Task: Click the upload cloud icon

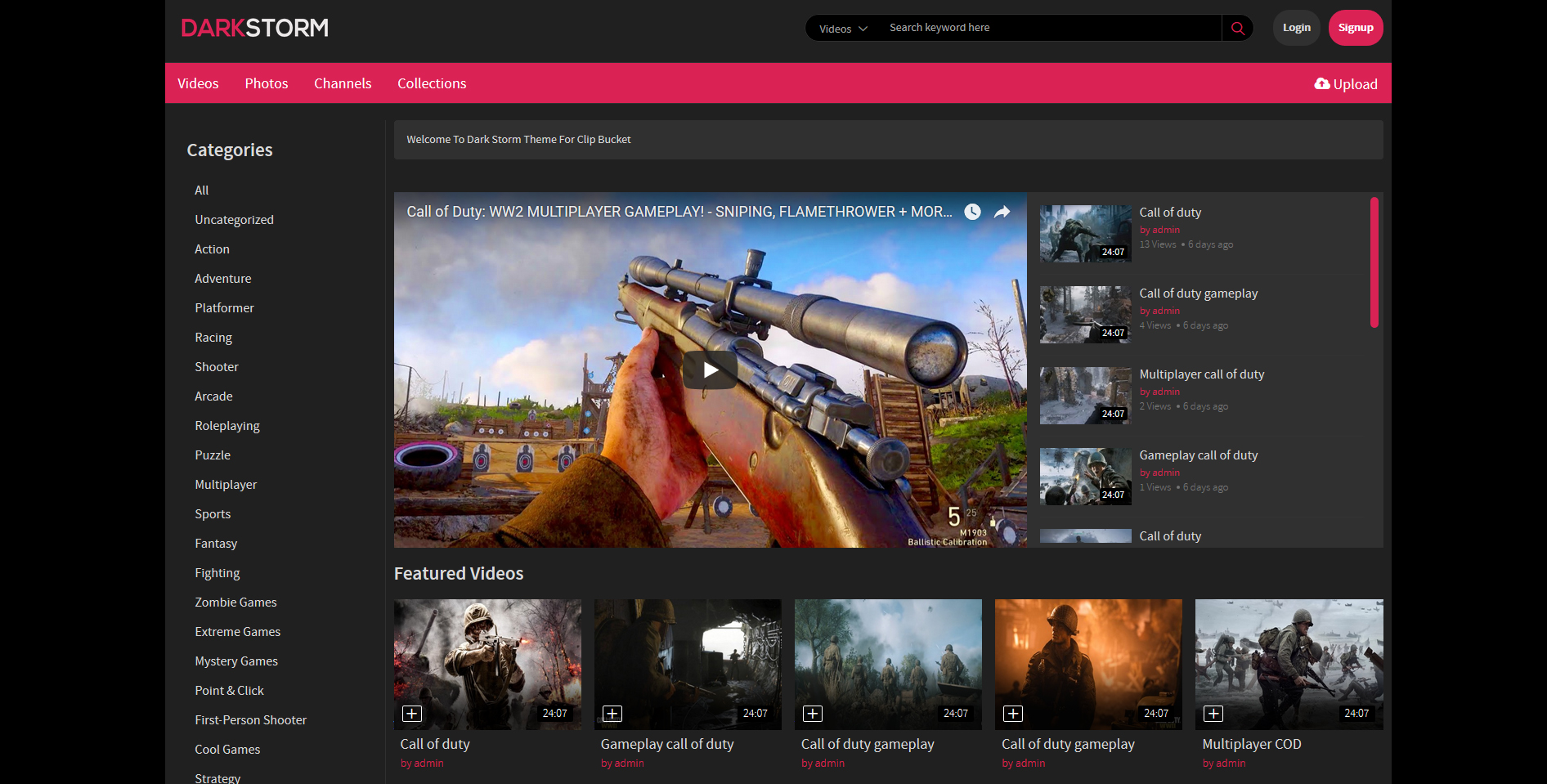Action: [x=1321, y=83]
